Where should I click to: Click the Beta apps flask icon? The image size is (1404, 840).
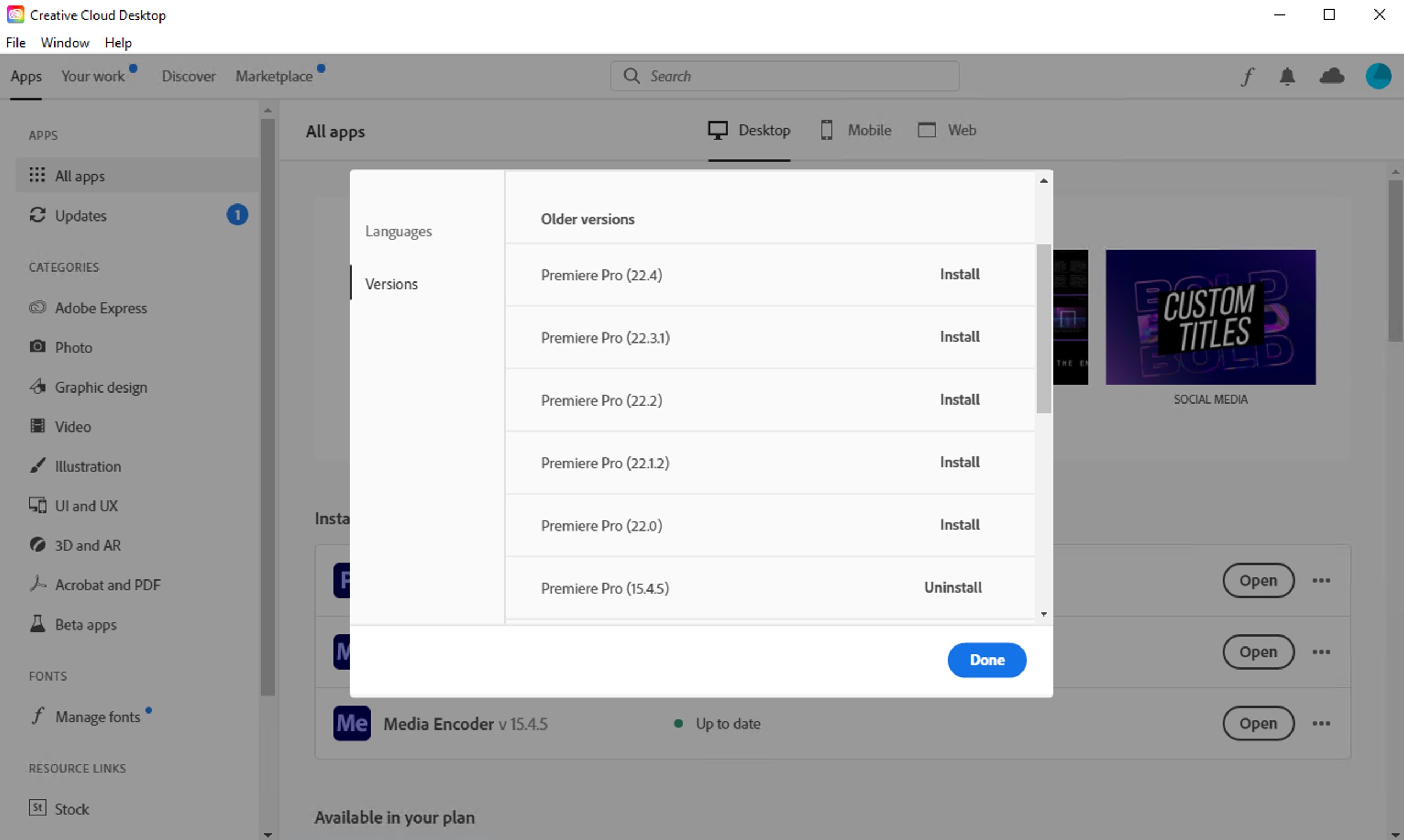coord(37,623)
